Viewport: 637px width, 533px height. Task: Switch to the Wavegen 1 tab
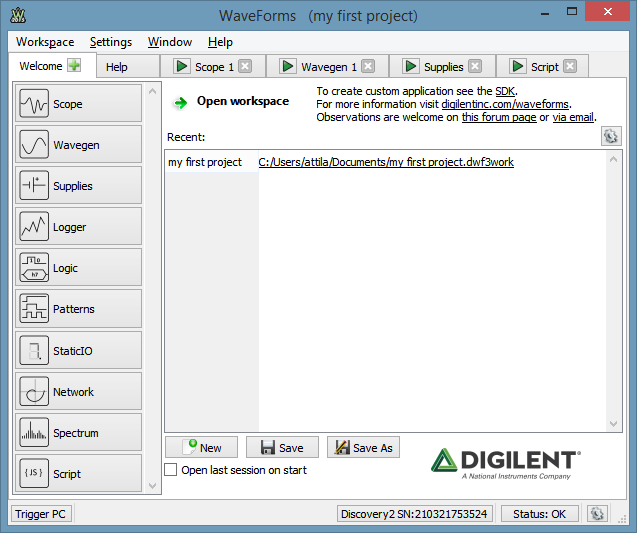click(x=329, y=67)
